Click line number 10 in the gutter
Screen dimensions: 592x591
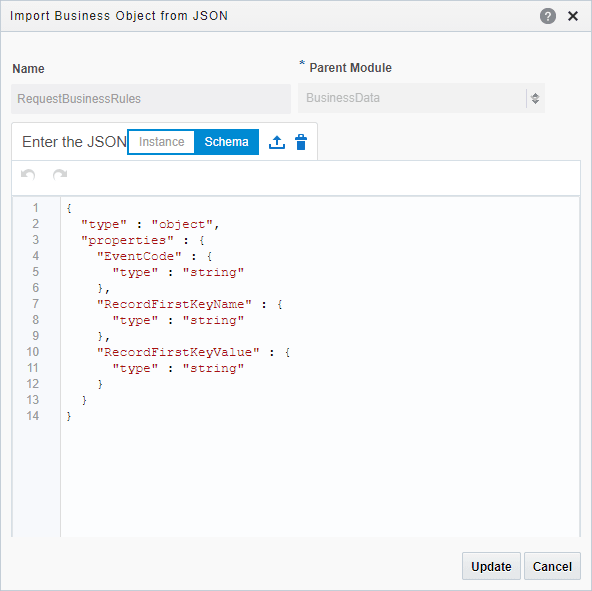click(x=33, y=352)
